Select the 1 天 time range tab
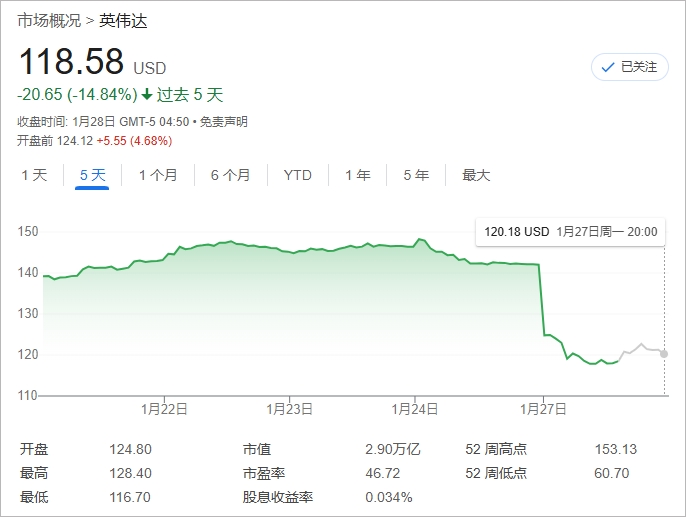Image resolution: width=686 pixels, height=517 pixels. (x=35, y=175)
